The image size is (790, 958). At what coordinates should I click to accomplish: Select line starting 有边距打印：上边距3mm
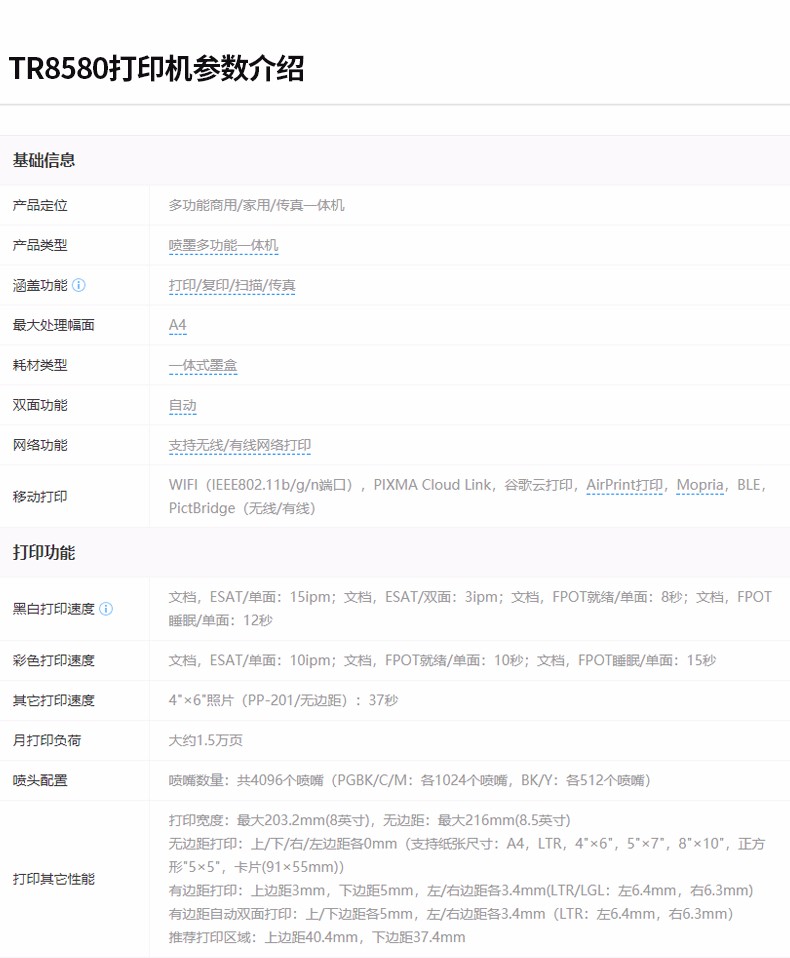461,891
